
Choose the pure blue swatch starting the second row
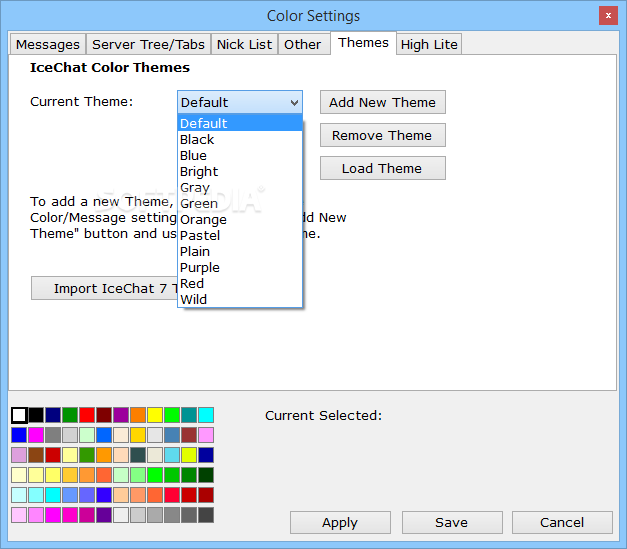coord(19,435)
